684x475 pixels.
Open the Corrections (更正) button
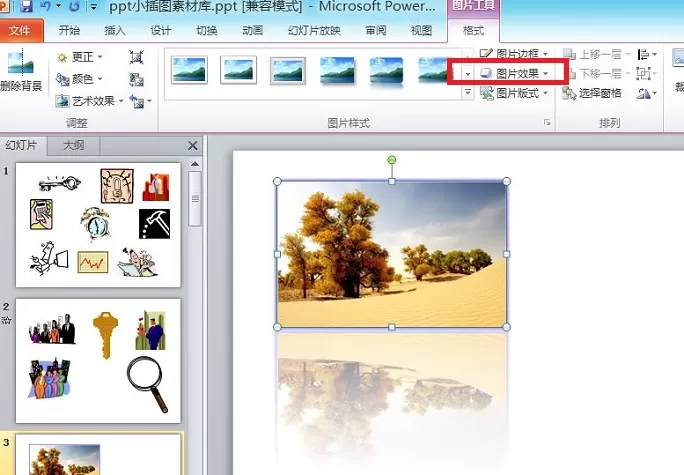(x=80, y=57)
